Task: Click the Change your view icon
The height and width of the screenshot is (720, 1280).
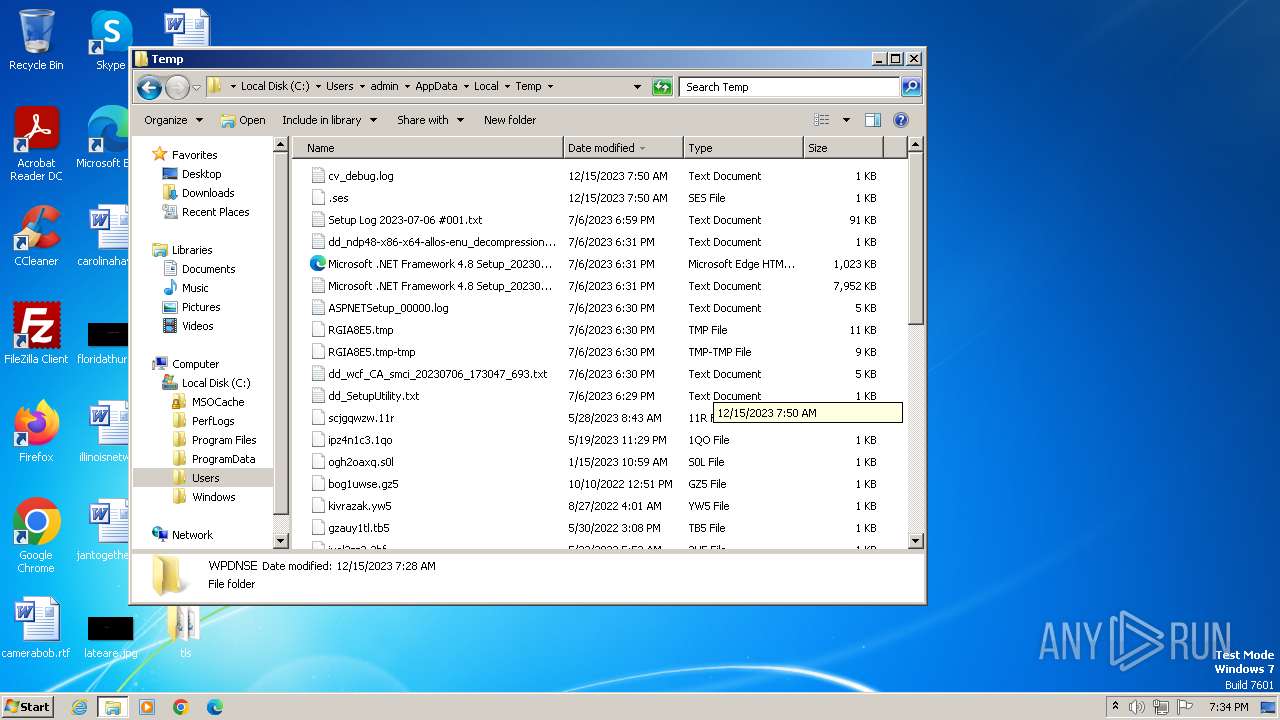Action: (822, 120)
